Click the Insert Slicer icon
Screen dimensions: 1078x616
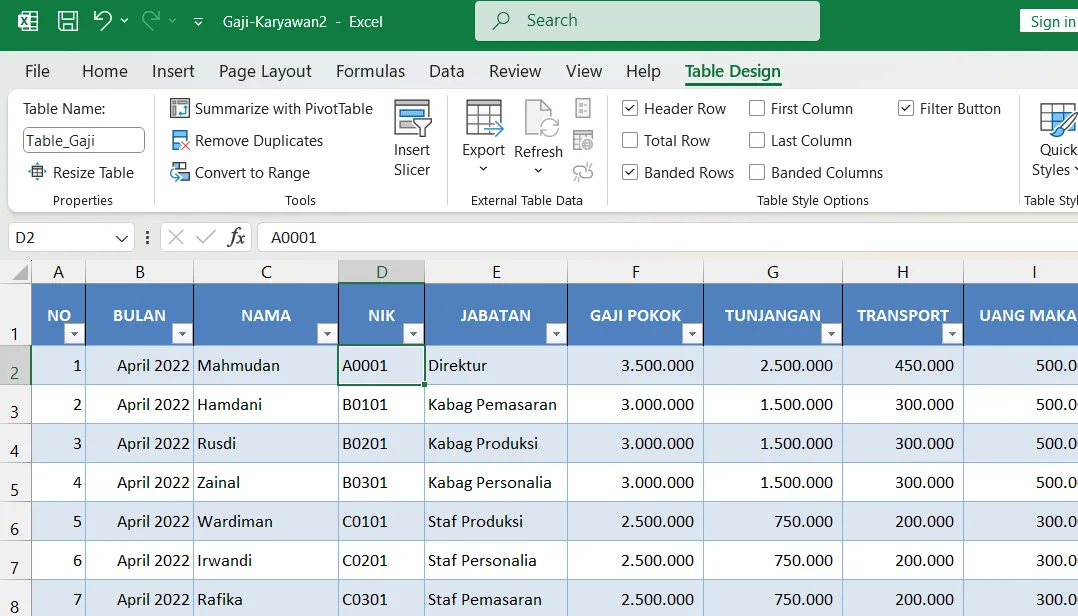pos(412,118)
